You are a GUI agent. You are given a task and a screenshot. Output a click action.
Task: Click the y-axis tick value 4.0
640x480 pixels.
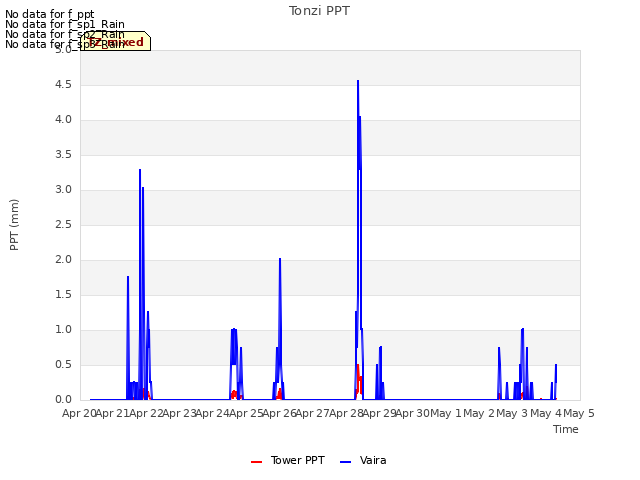(63, 120)
